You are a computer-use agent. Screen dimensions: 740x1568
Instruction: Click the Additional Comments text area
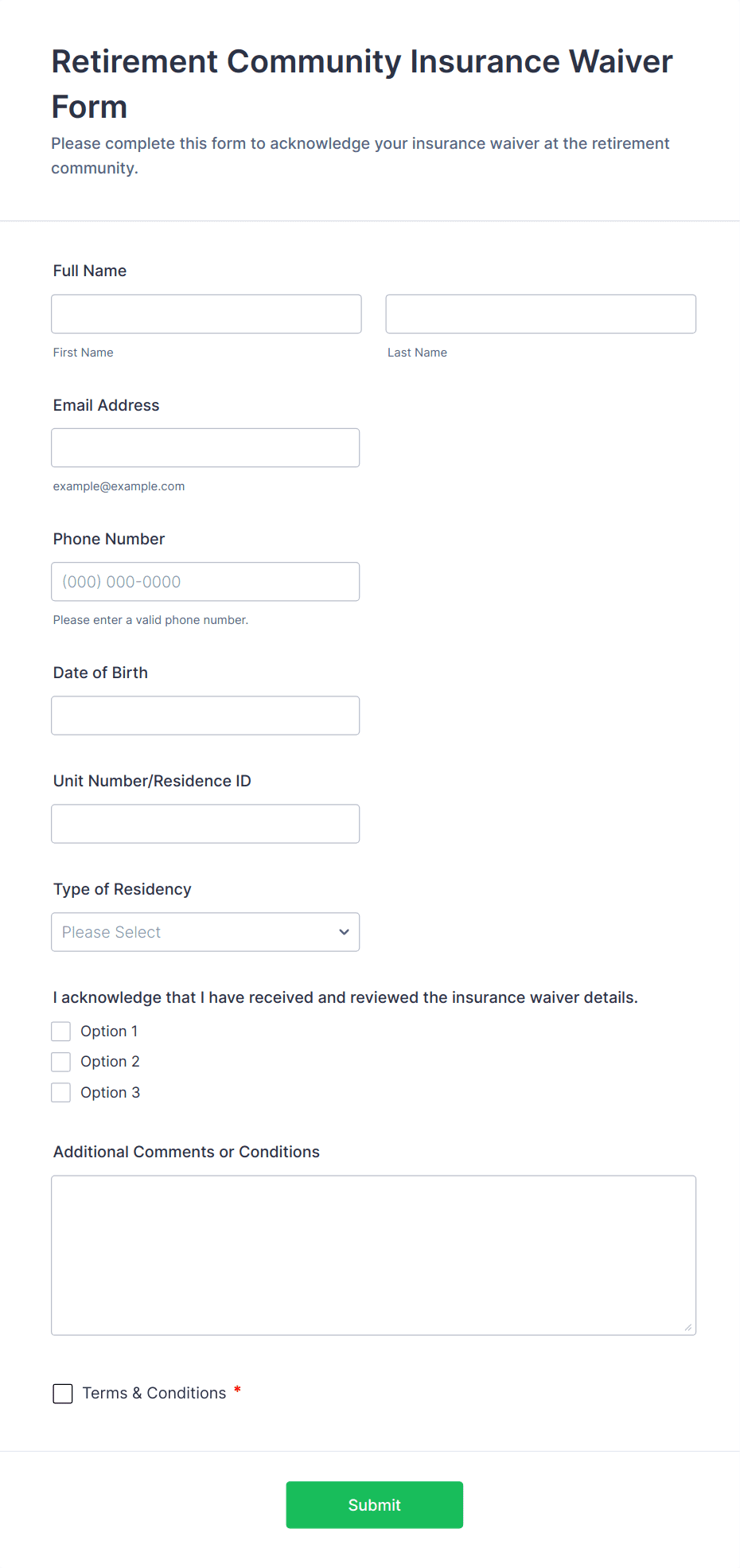[x=373, y=1255]
